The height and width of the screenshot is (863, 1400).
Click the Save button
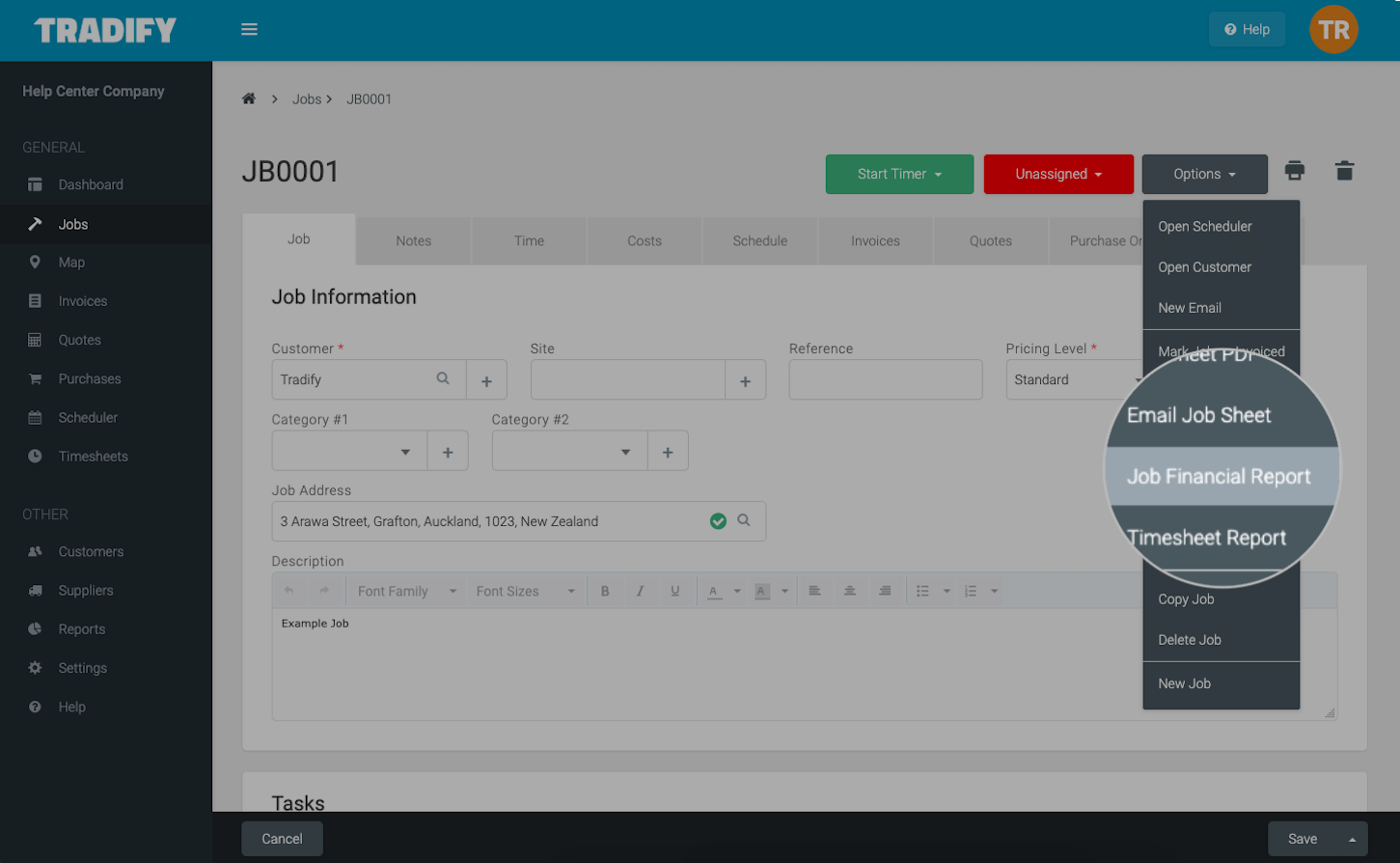[x=1302, y=839]
